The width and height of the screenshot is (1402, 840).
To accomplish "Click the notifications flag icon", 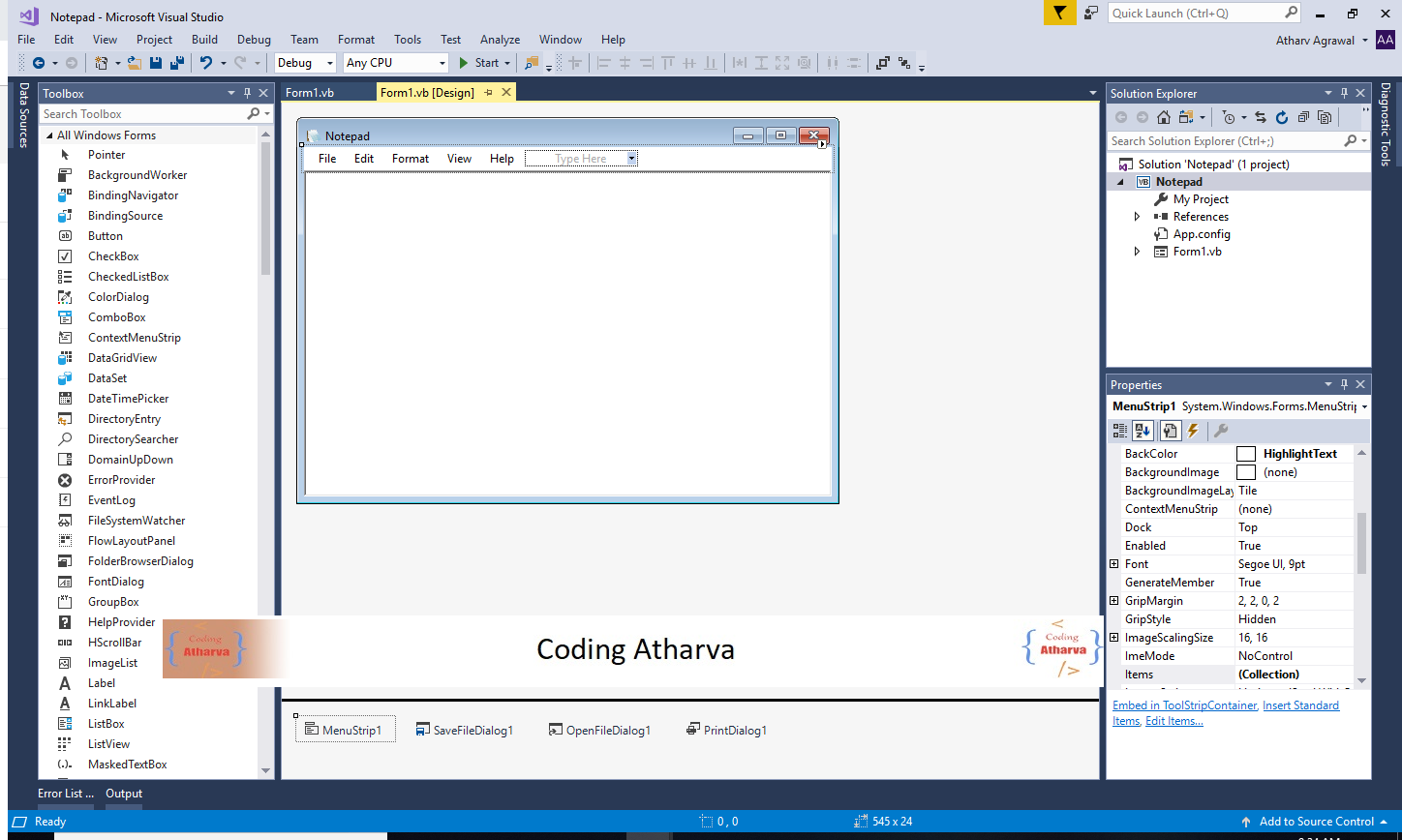I will tap(1060, 13).
